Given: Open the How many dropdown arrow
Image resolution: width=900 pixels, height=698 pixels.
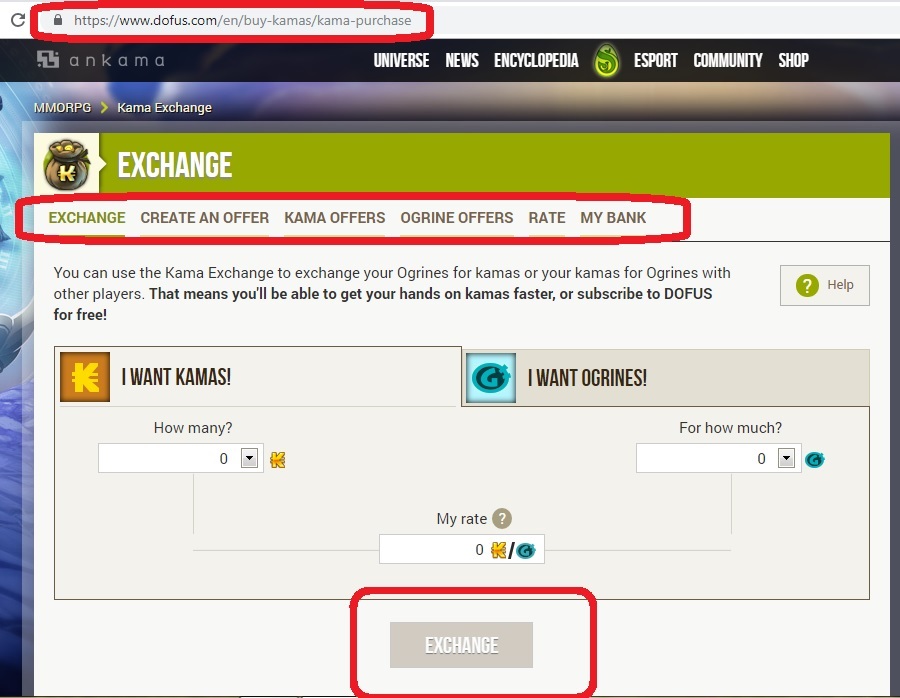Looking at the screenshot, I should [x=249, y=458].
